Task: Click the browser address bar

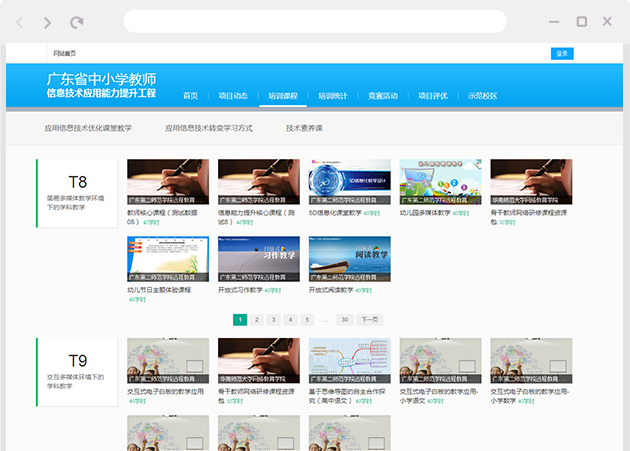Action: click(x=315, y=22)
